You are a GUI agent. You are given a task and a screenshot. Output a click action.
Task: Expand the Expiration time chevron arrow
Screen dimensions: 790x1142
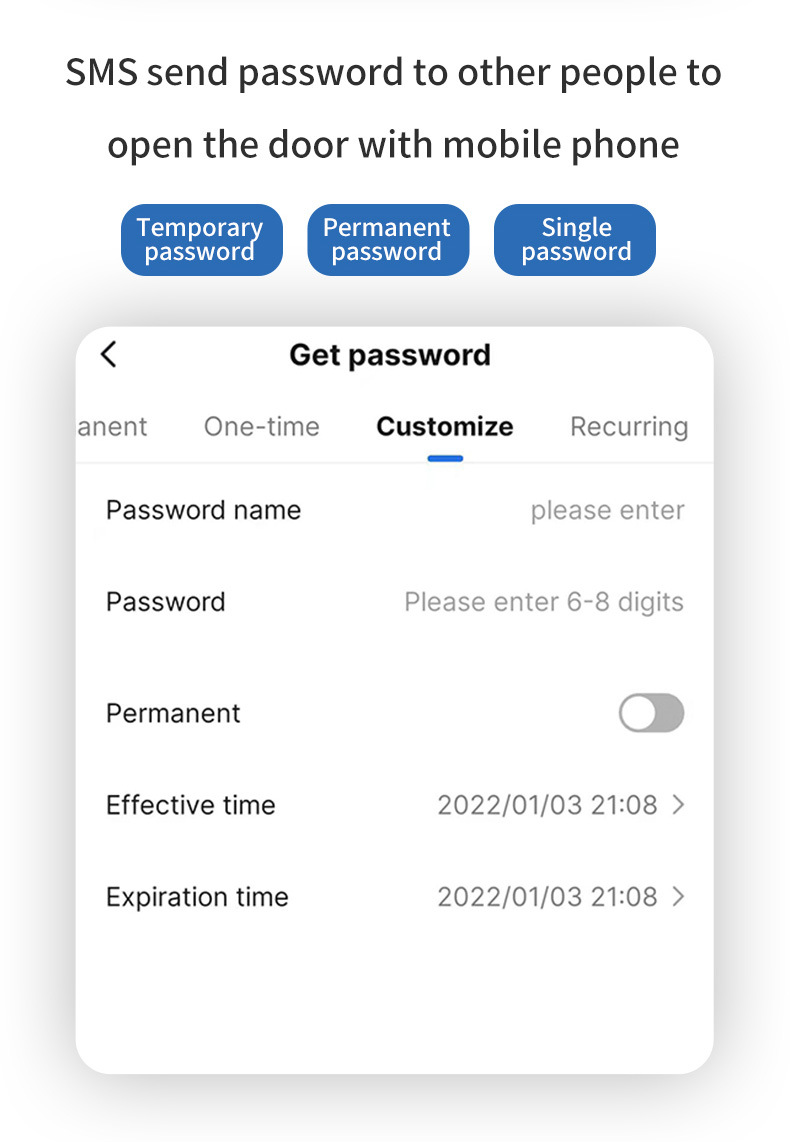click(678, 897)
